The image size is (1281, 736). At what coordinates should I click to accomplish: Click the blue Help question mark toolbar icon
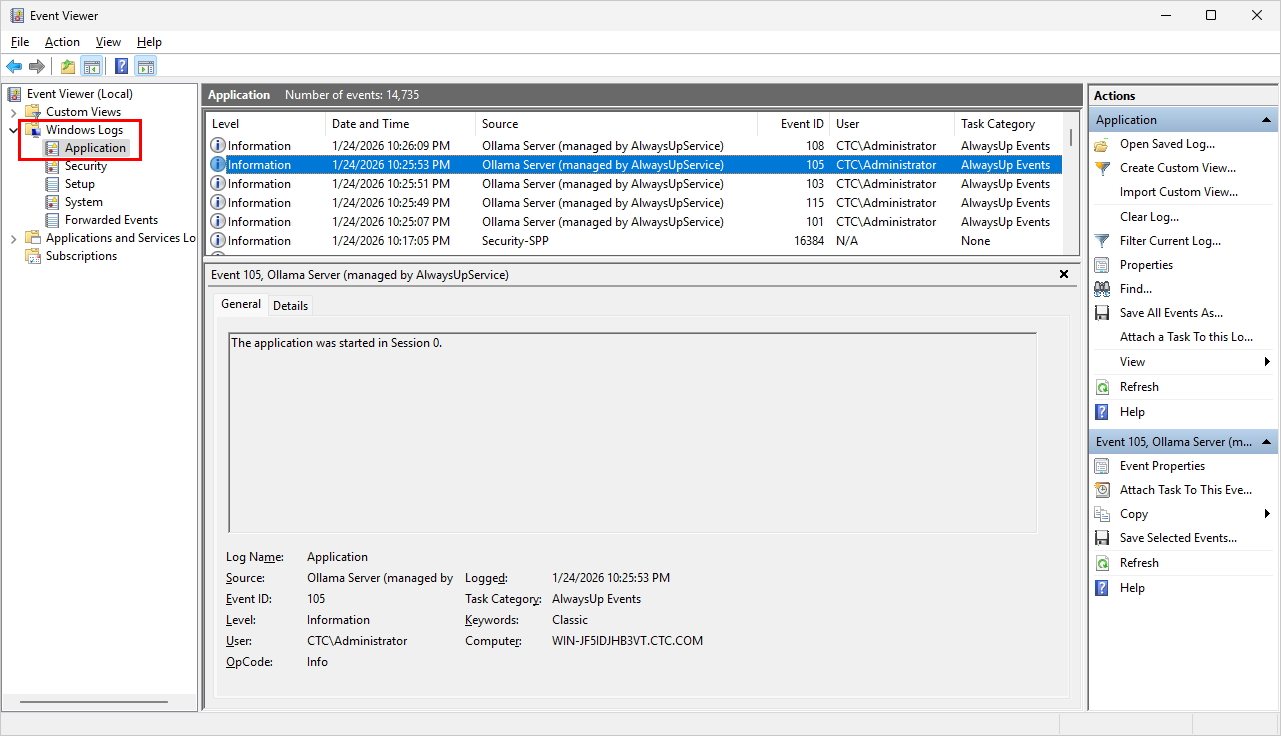coord(121,67)
